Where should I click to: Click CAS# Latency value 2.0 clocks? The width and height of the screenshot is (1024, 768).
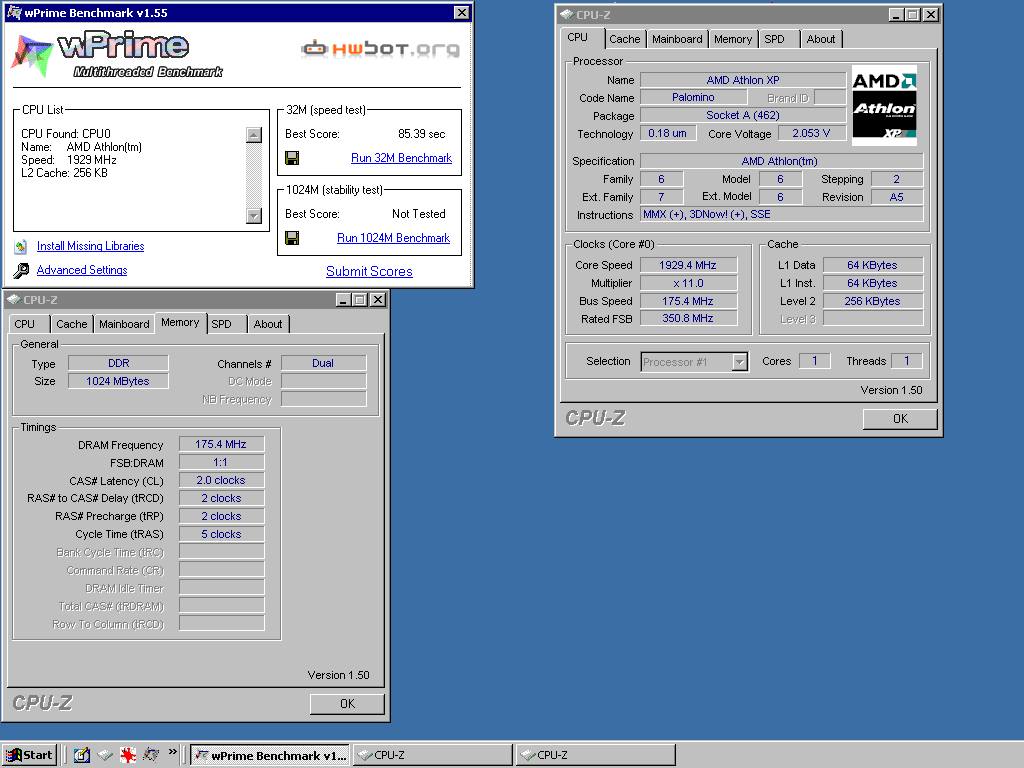click(x=221, y=480)
